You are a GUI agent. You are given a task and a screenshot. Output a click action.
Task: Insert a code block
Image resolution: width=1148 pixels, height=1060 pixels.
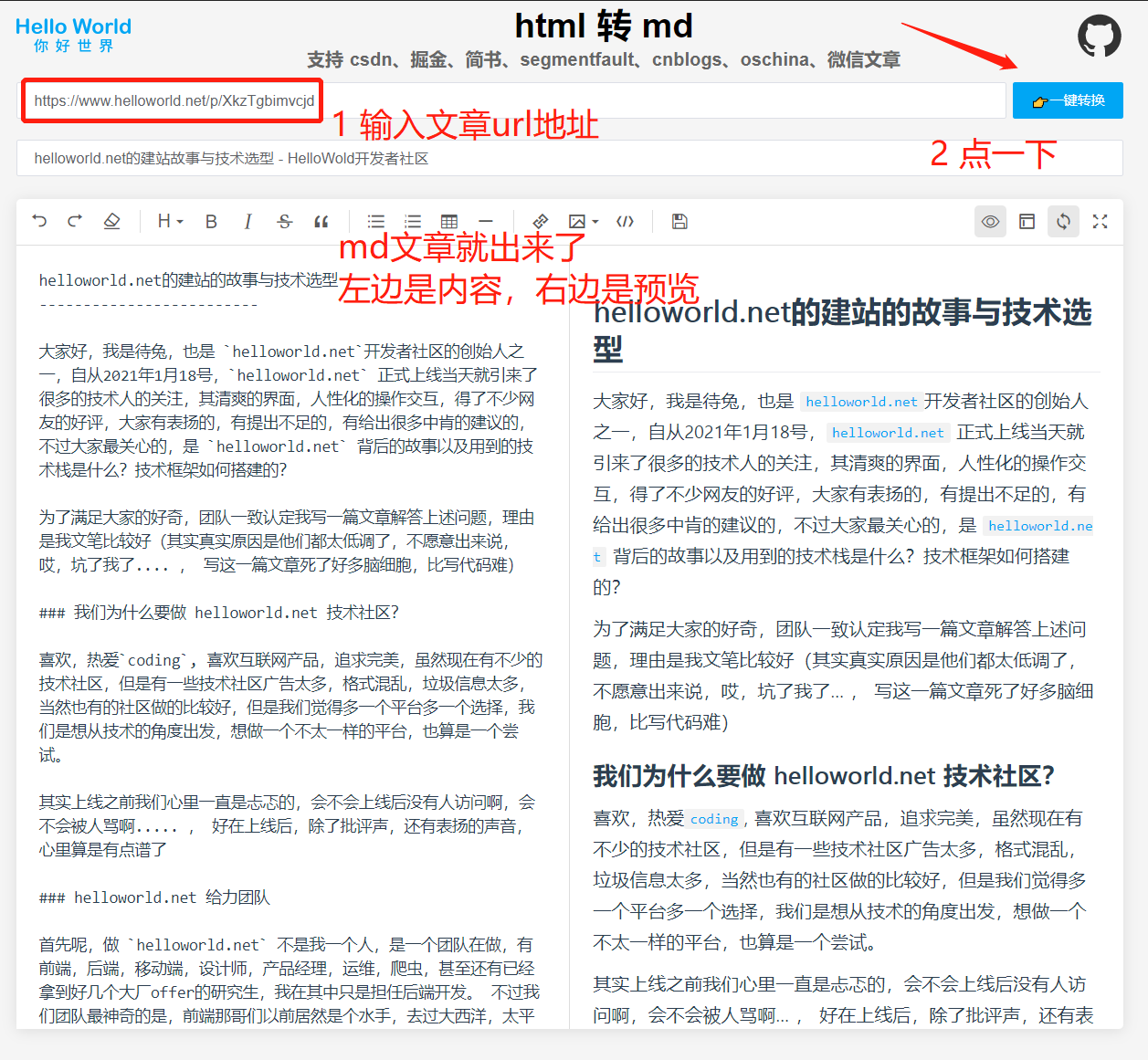tap(625, 221)
